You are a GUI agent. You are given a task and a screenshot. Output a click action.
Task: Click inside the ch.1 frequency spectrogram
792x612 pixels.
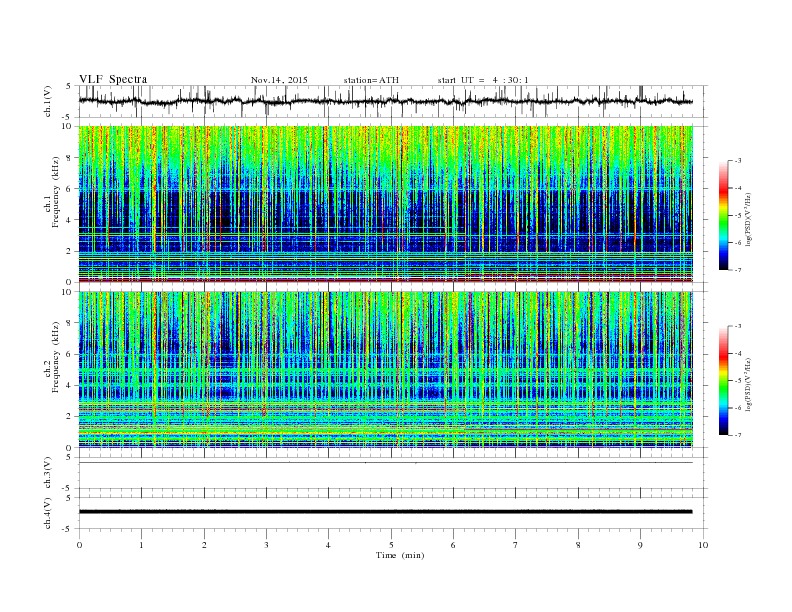(386, 204)
